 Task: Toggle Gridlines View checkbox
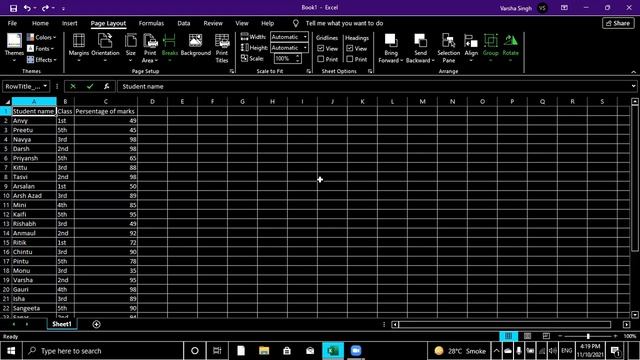point(321,48)
